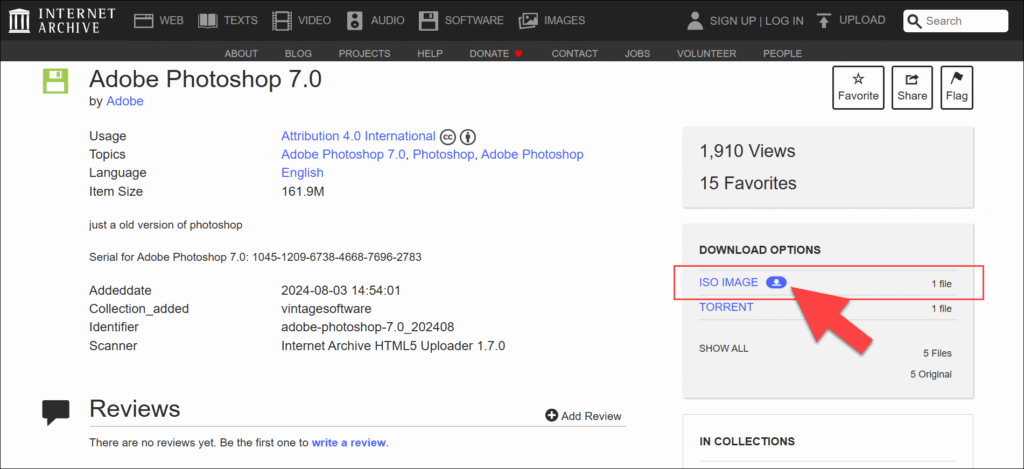Open the AUDIO menu item
This screenshot has height=469, width=1024.
click(387, 20)
